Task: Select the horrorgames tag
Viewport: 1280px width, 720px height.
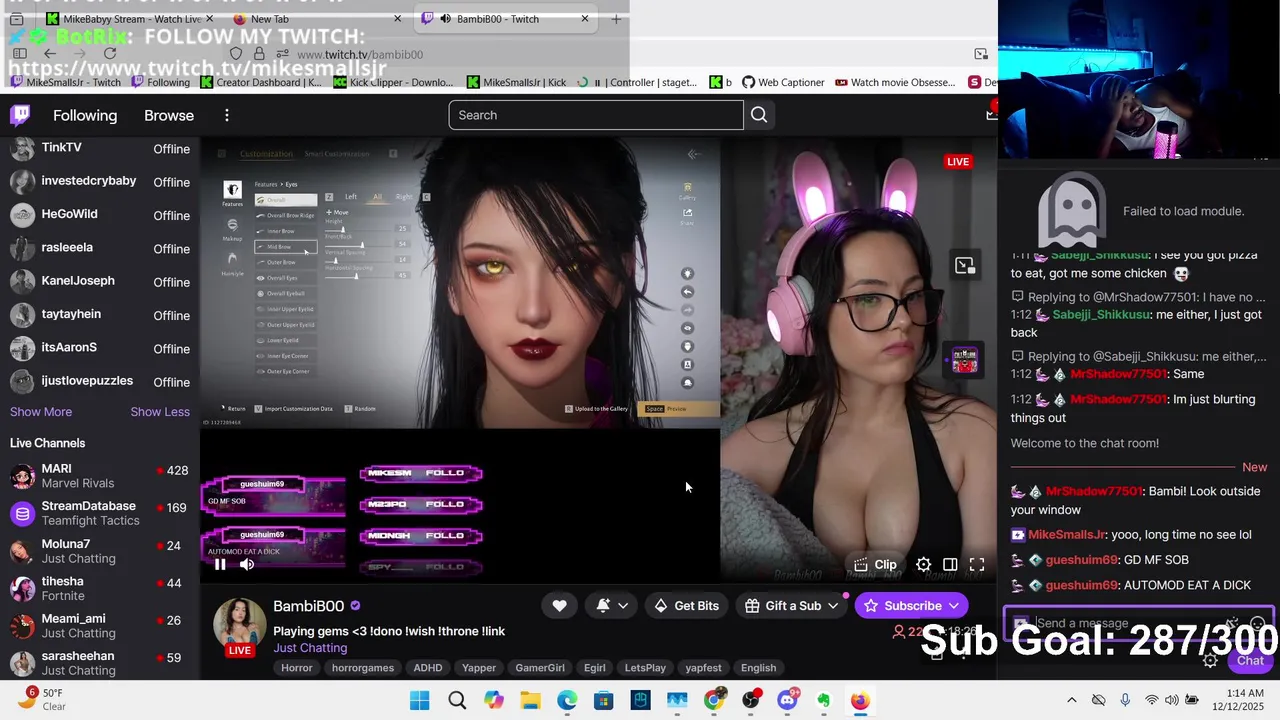Action: [363, 668]
